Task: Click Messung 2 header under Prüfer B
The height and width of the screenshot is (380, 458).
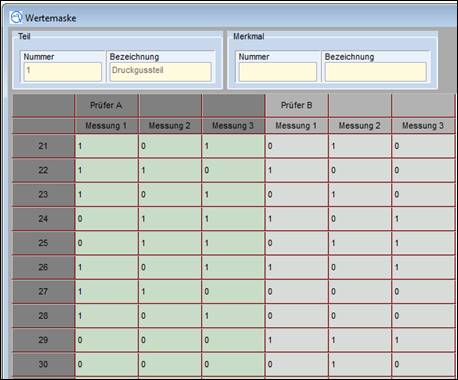Action: 360,126
